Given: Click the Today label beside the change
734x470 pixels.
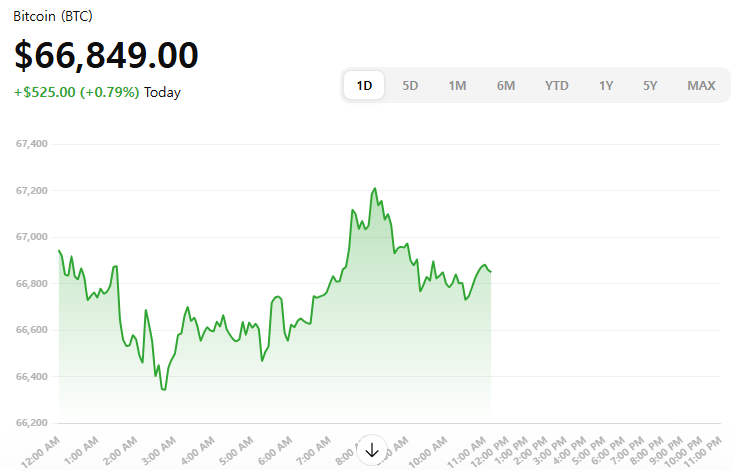Looking at the screenshot, I should [x=162, y=92].
